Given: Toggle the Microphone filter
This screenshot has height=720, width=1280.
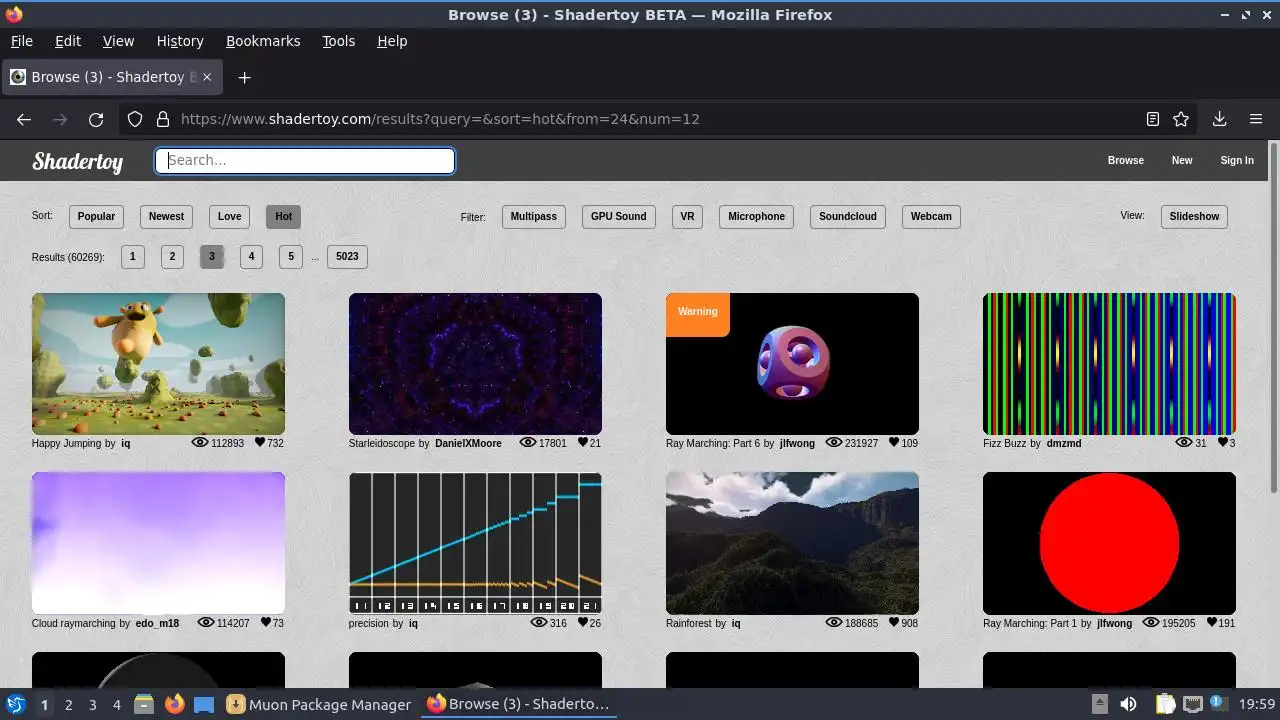Looking at the screenshot, I should point(756,216).
